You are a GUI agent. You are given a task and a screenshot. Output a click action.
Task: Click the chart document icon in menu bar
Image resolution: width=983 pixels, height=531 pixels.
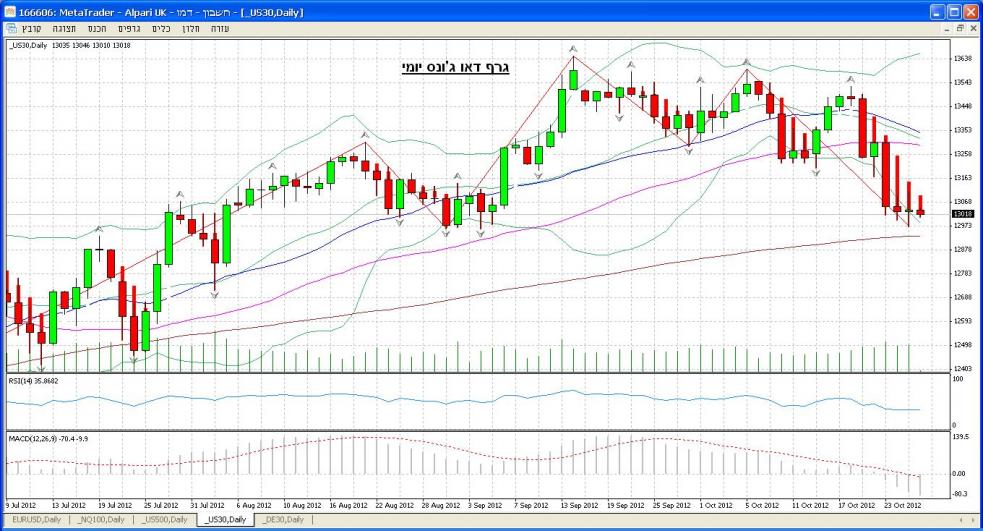(x=11, y=29)
